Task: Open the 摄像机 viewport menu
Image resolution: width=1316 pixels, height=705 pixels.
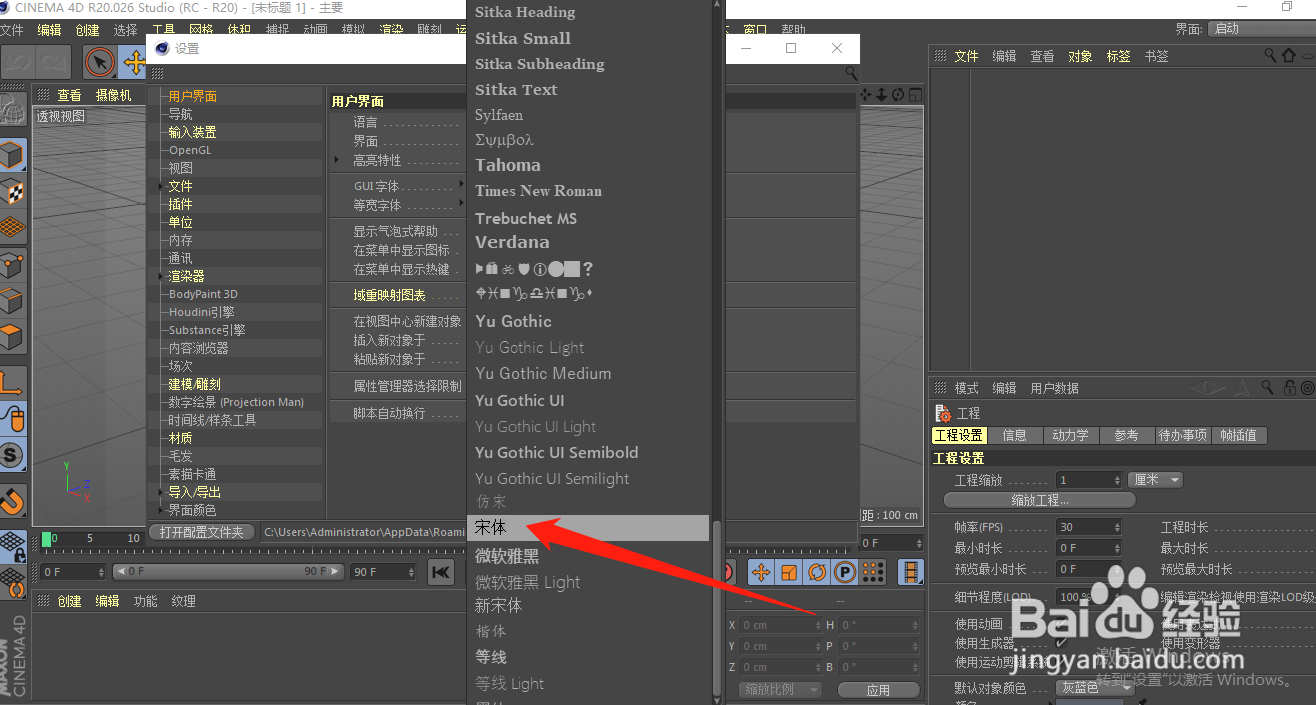Action: [x=113, y=95]
